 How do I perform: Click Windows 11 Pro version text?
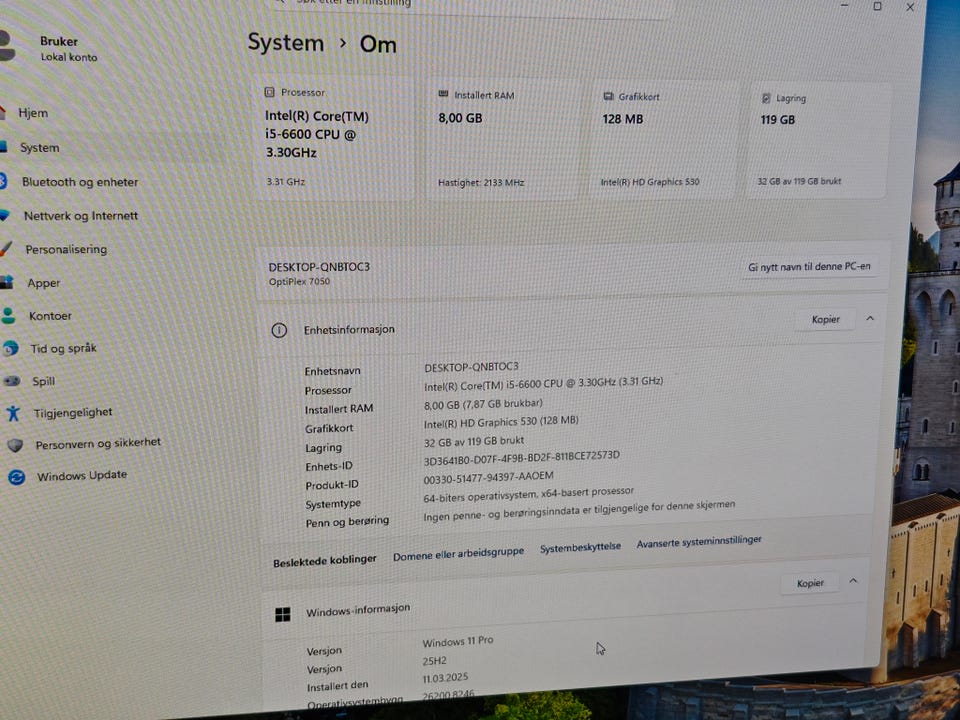tap(457, 641)
